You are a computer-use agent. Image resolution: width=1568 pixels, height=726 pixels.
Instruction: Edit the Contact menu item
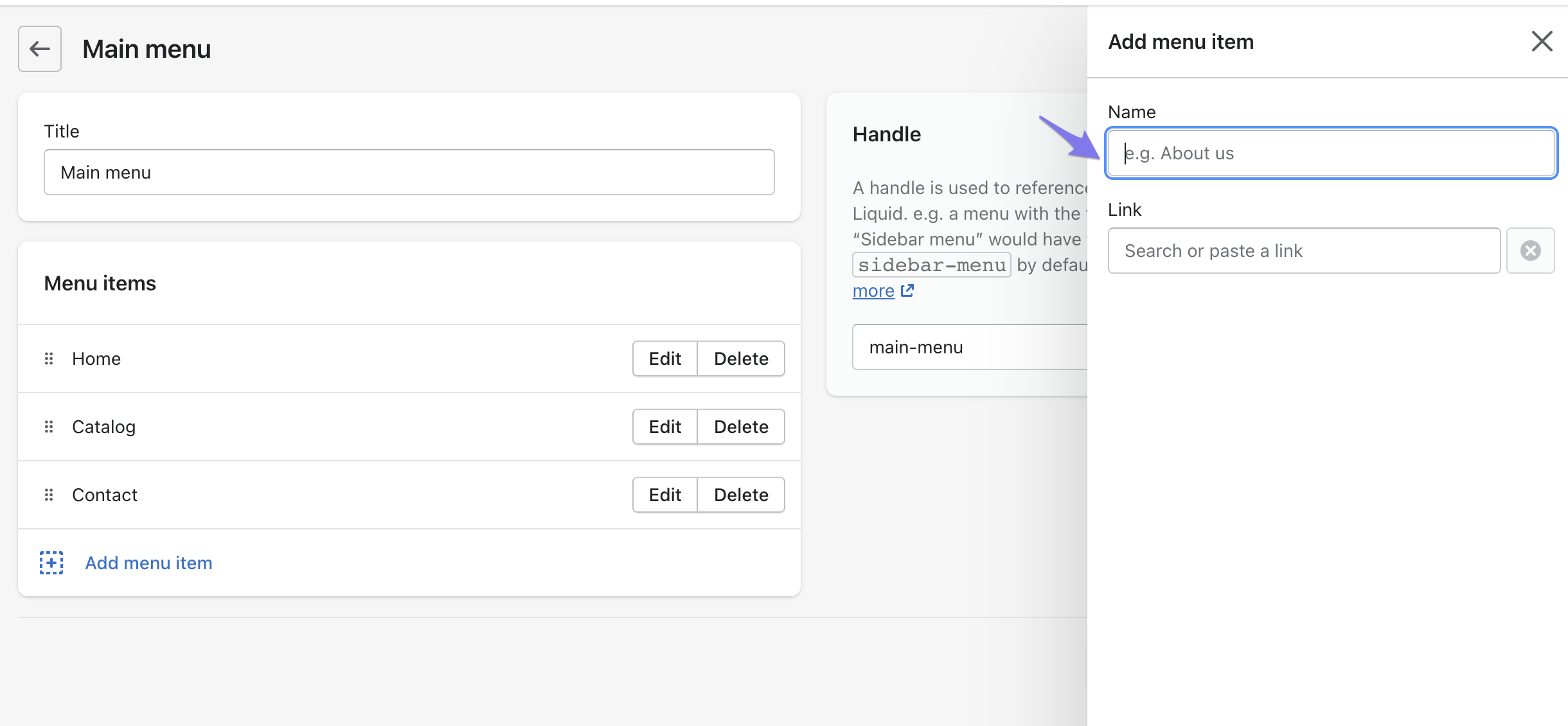[664, 495]
